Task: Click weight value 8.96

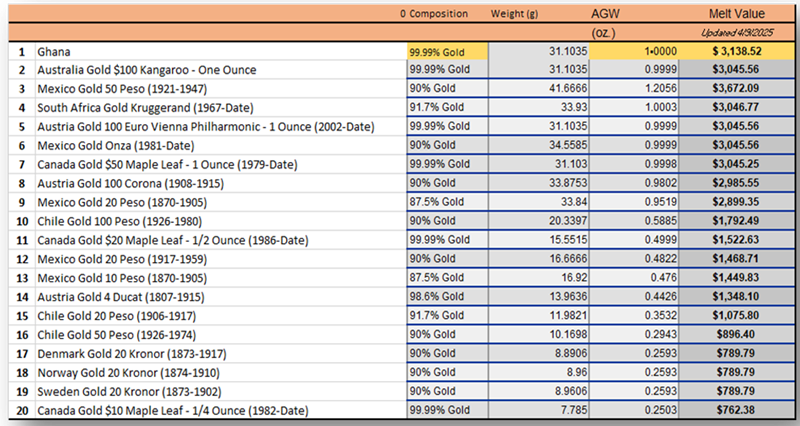Action: 539,372
